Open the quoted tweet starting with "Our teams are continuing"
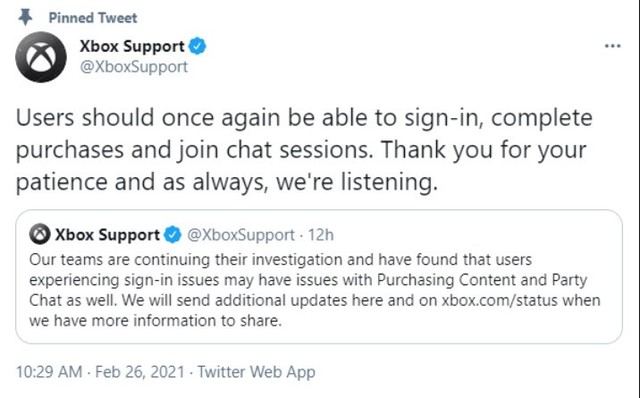 pos(319,276)
